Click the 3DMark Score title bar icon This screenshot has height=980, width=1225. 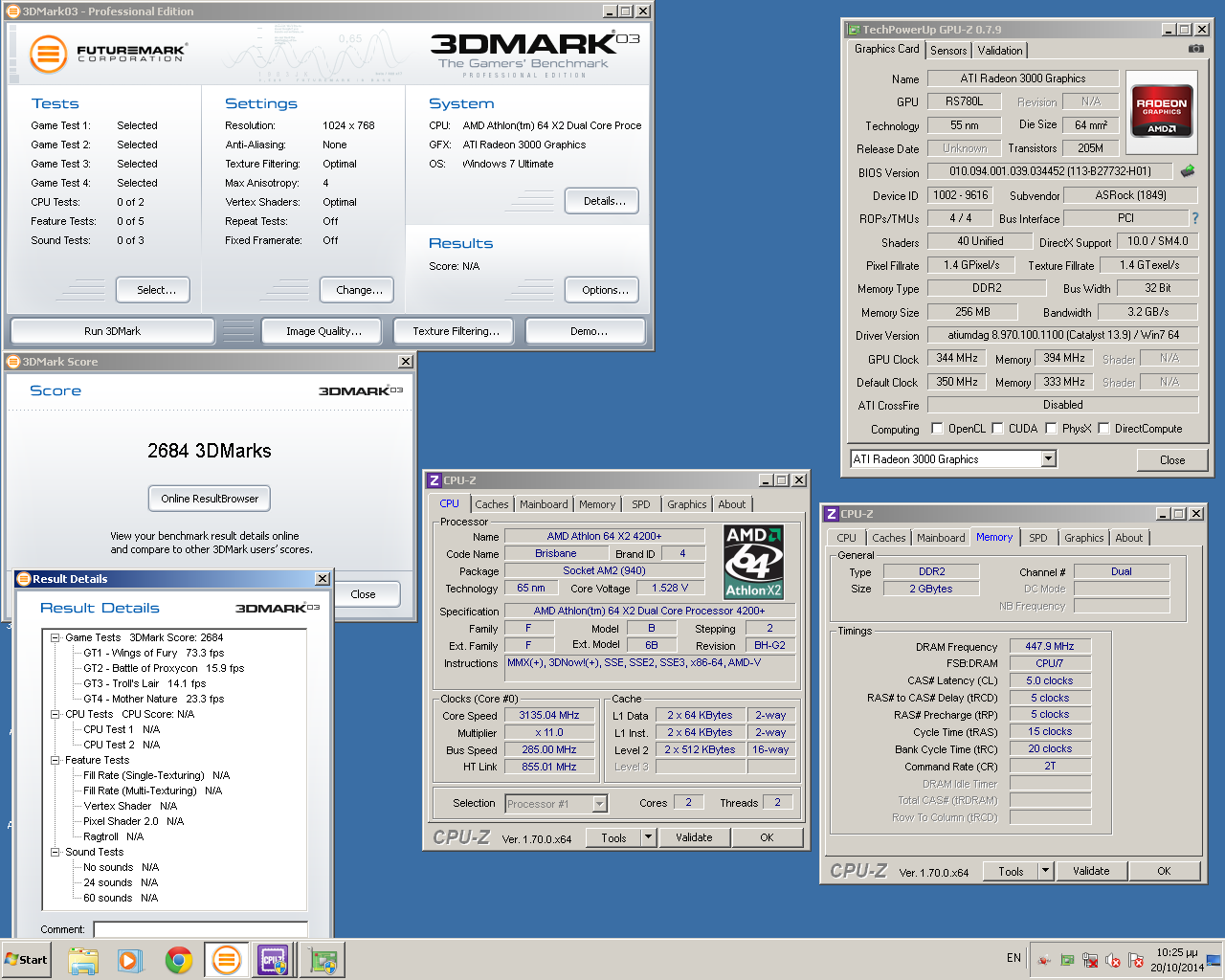click(13, 362)
